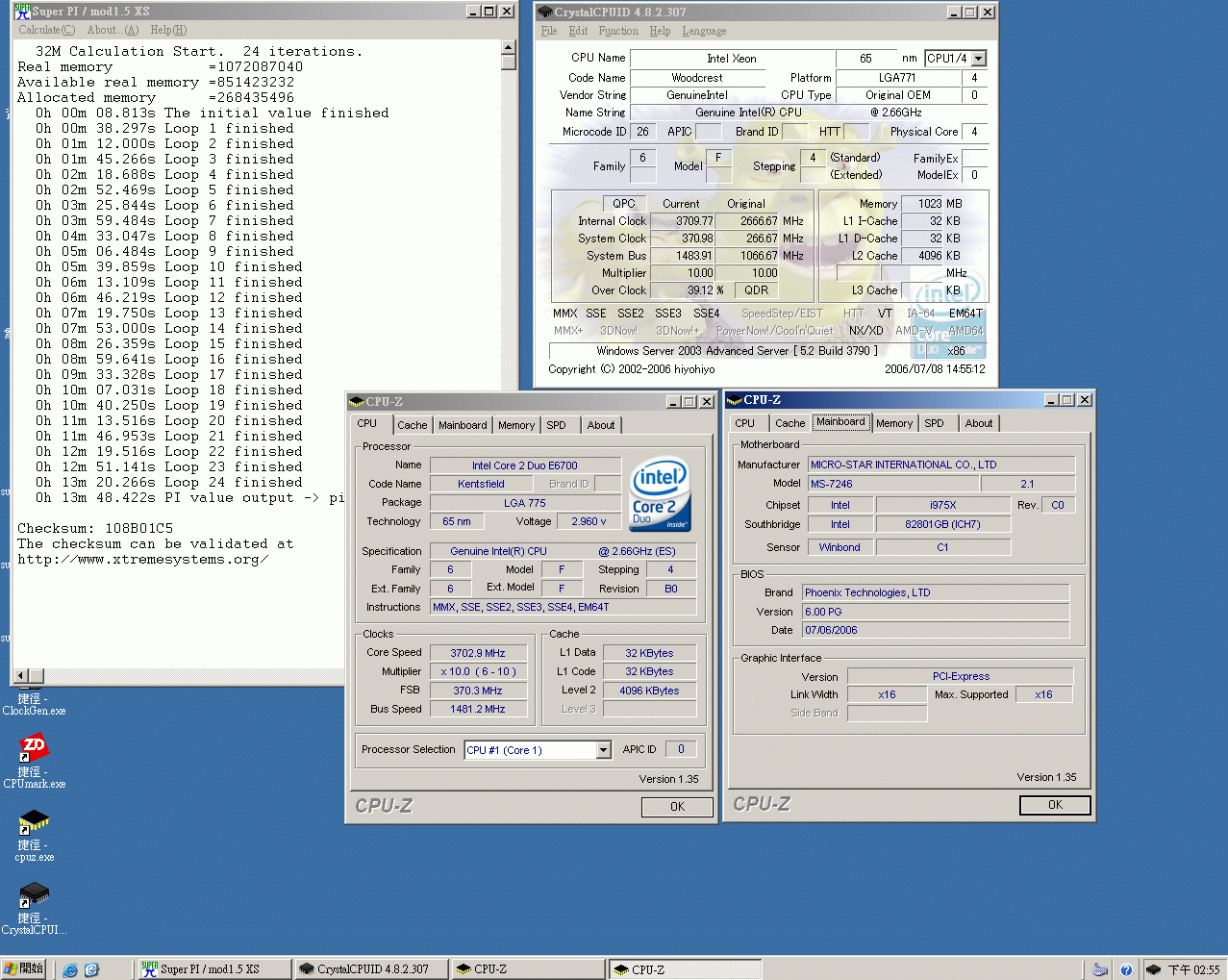Open the File menu in CrystalCPUID
The image size is (1228, 980).
click(x=549, y=31)
